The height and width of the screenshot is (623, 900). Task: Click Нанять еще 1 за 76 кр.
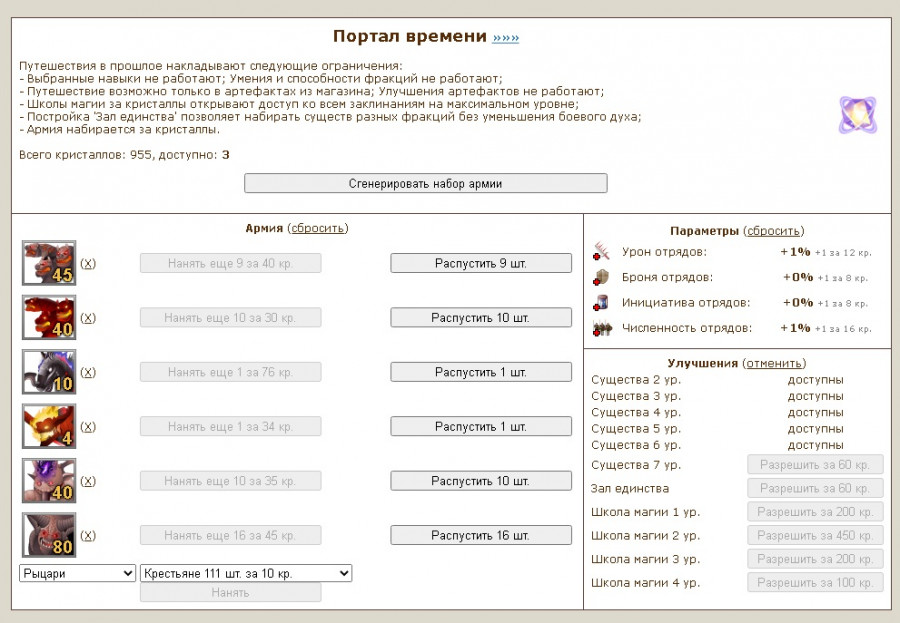[x=231, y=372]
